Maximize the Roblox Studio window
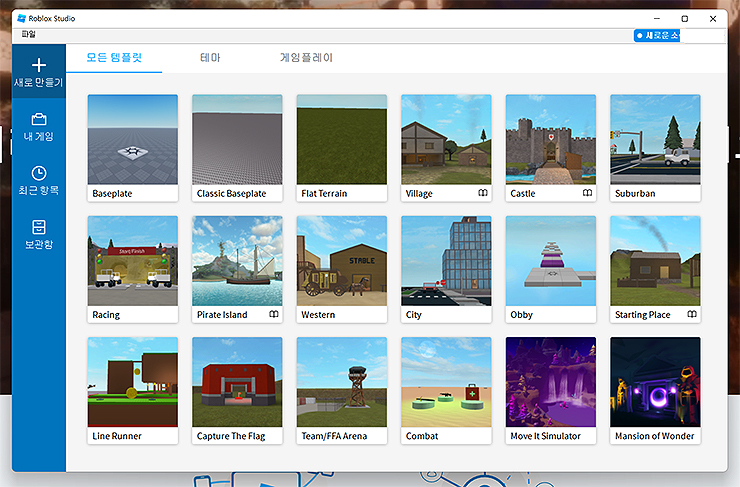Image resolution: width=740 pixels, height=487 pixels. [x=685, y=18]
